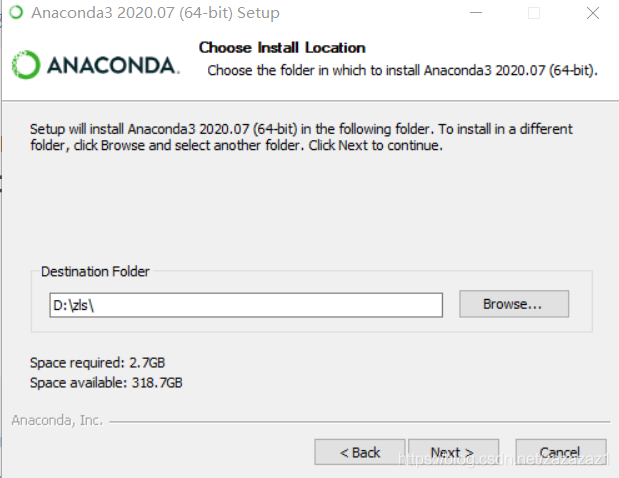Viewport: 619px width, 478px height.
Task: Click the 'Anaconda, Inc.' footer label
Action: tap(57, 421)
